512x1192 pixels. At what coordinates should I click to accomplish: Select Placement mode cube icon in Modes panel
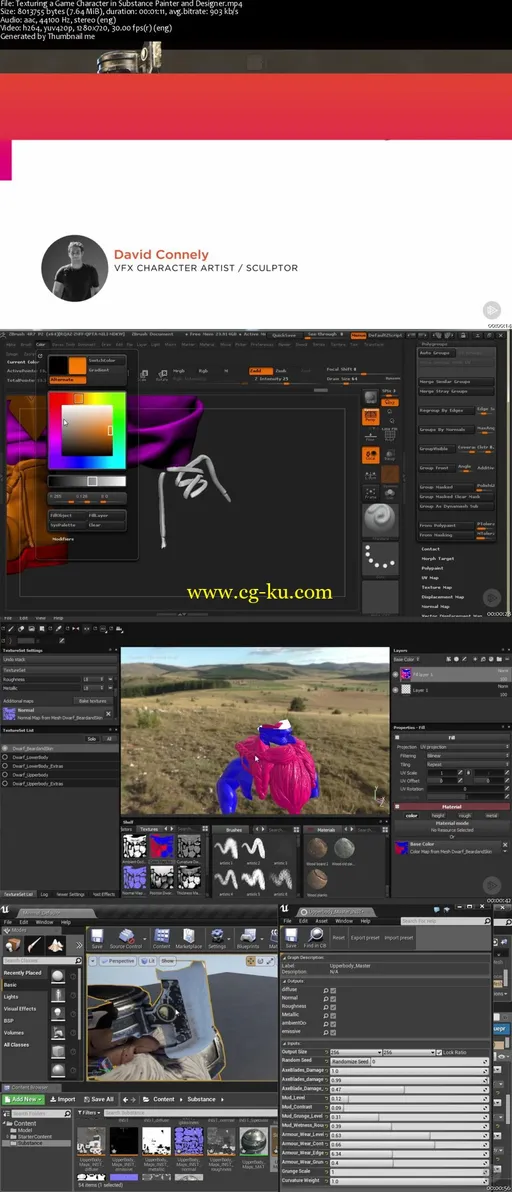point(12,946)
